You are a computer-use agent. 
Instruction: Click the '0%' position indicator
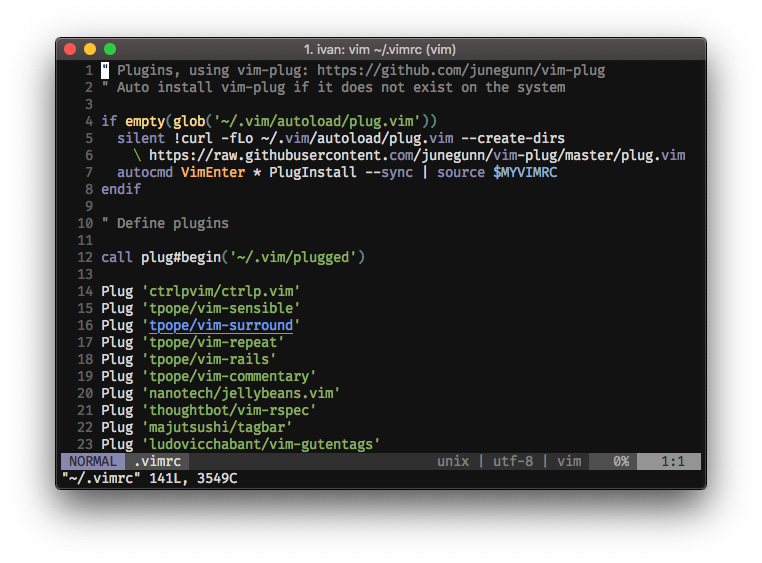tap(621, 461)
